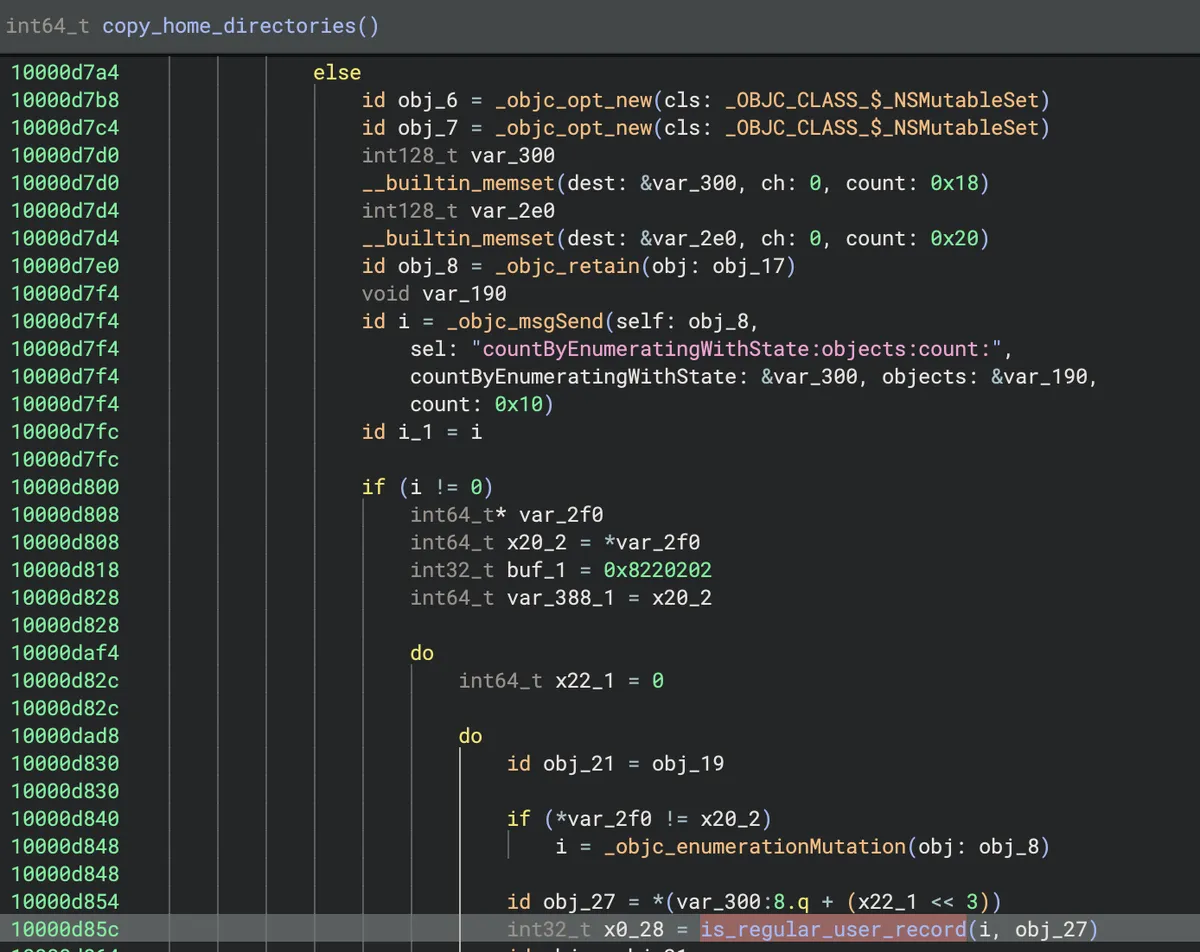Select the int64_t return type in header
The height and width of the screenshot is (952, 1200).
click(x=49, y=26)
